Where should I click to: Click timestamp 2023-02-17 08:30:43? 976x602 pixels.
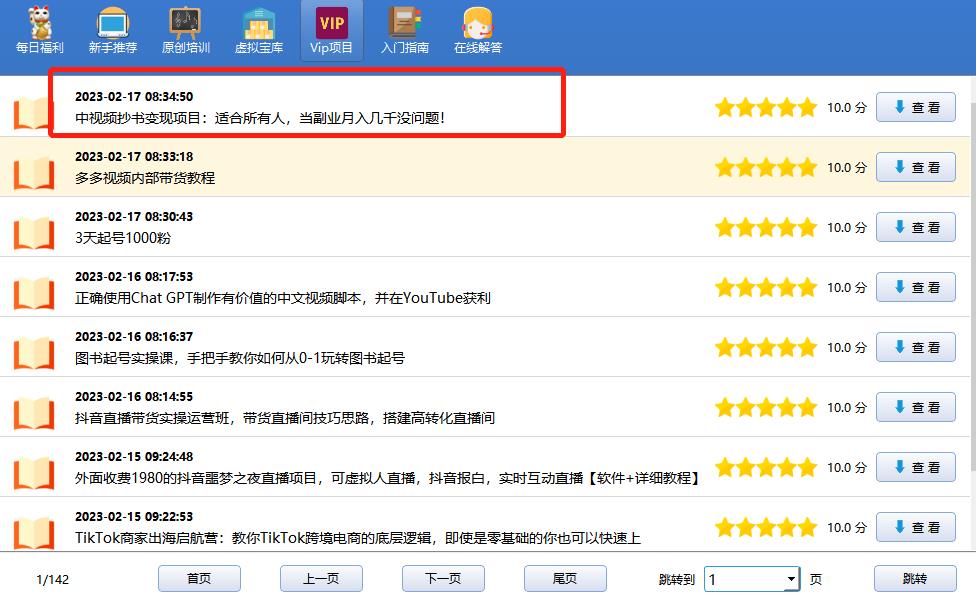pos(134,217)
